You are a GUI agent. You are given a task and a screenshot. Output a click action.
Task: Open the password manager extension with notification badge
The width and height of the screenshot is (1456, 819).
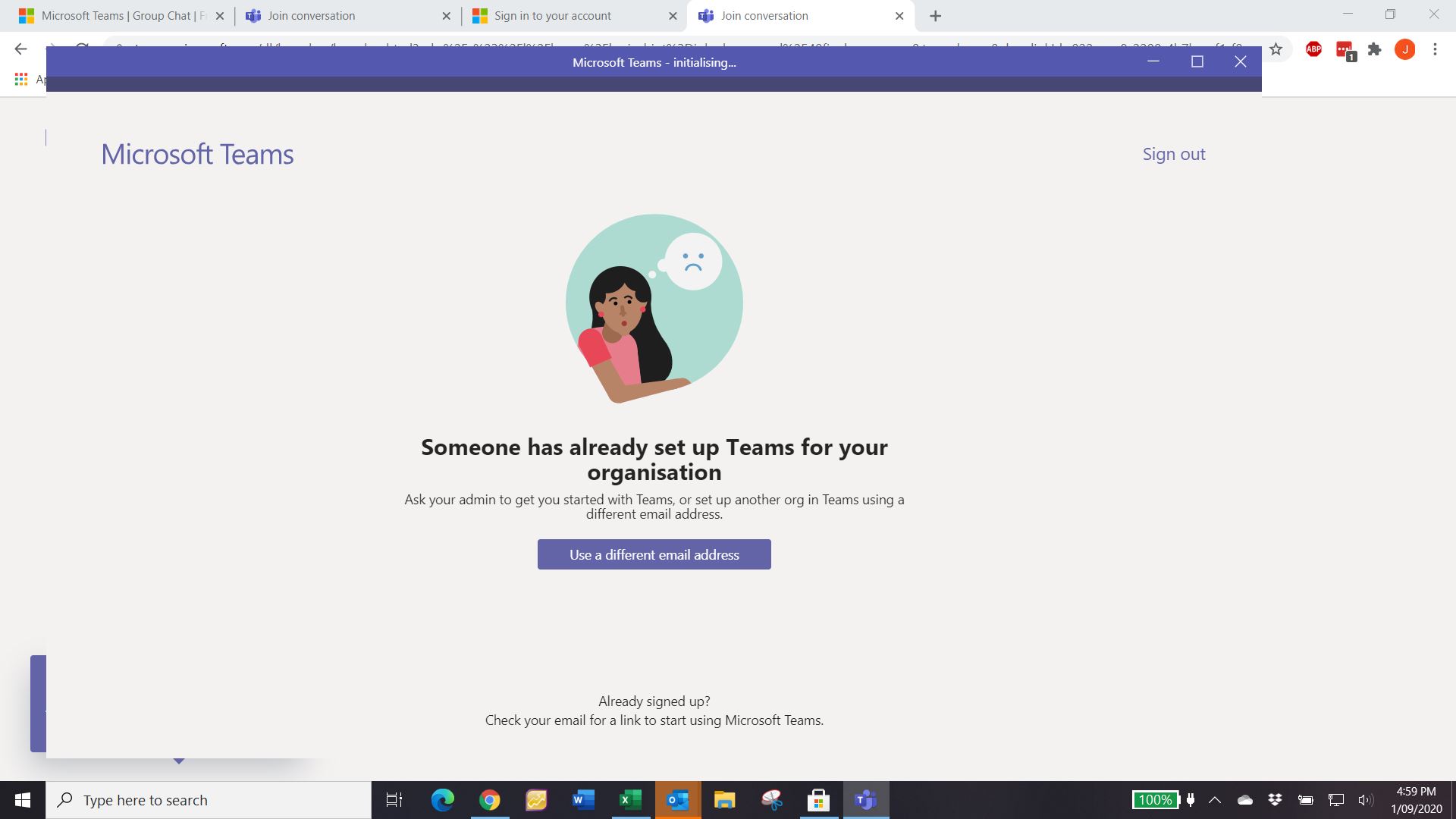(x=1344, y=49)
